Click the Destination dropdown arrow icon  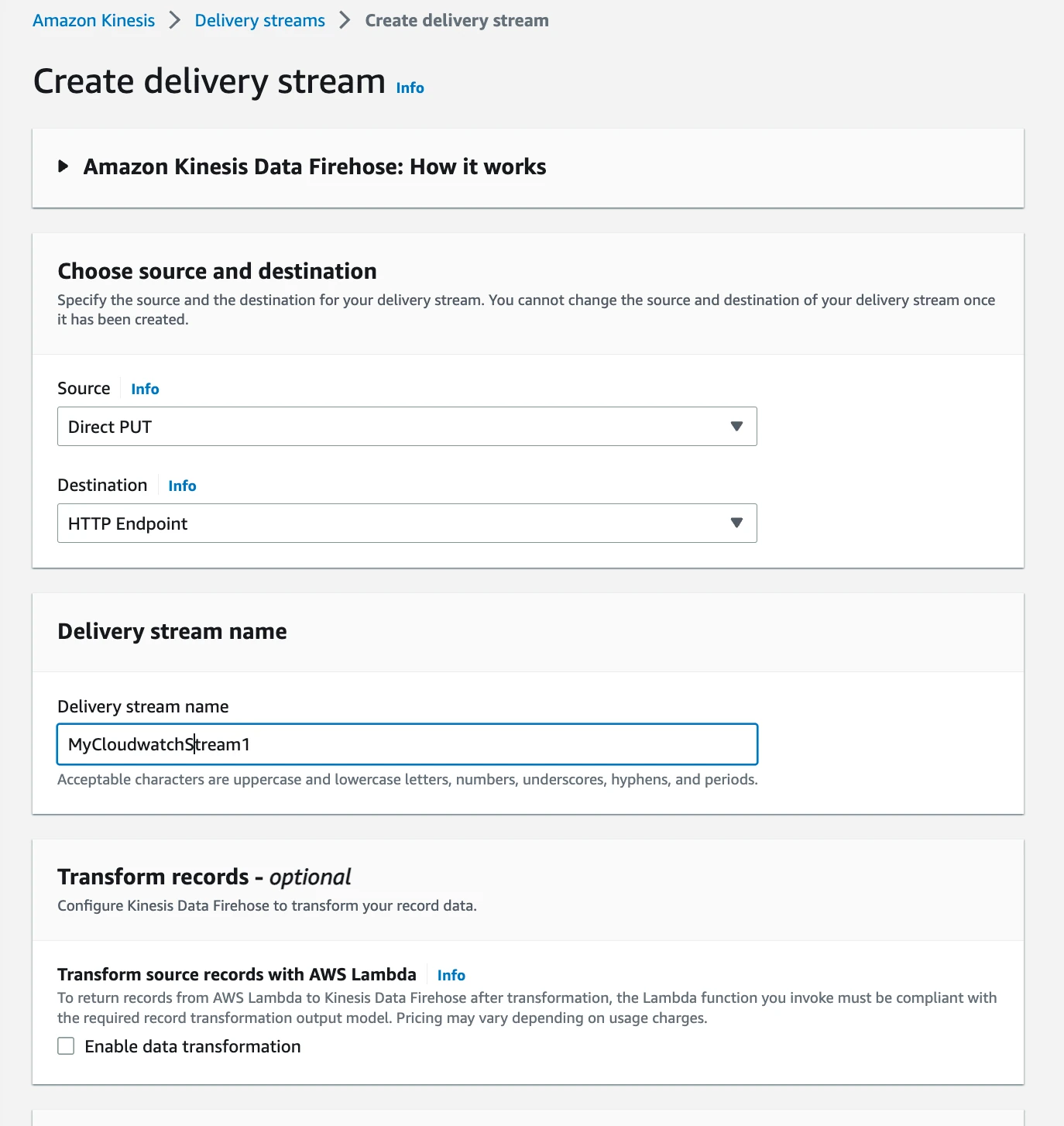[736, 523]
